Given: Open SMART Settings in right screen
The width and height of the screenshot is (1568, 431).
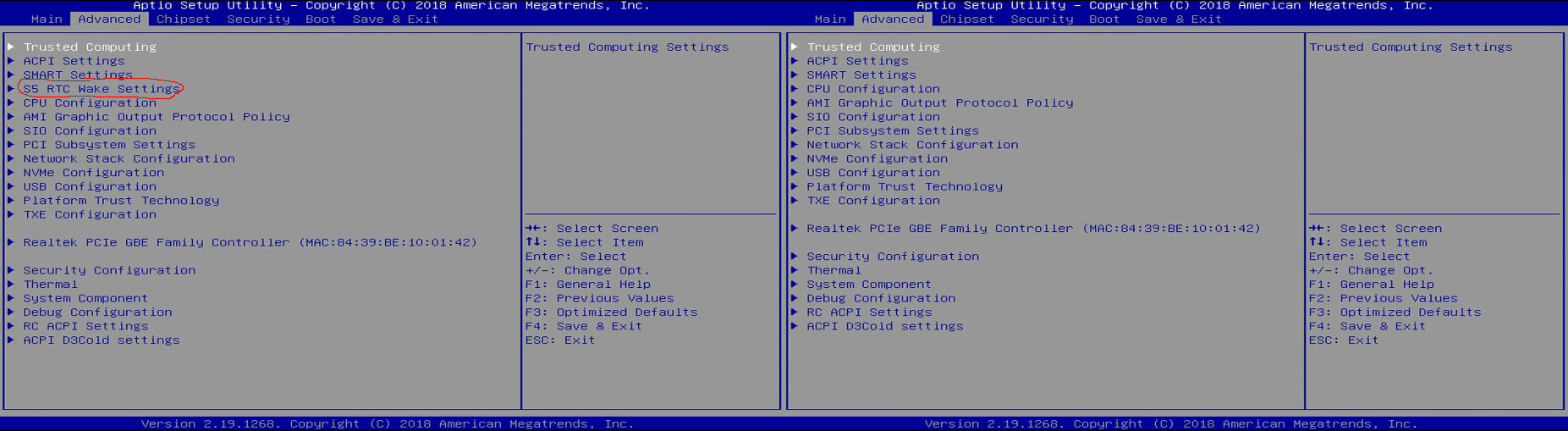Looking at the screenshot, I should pos(861,75).
